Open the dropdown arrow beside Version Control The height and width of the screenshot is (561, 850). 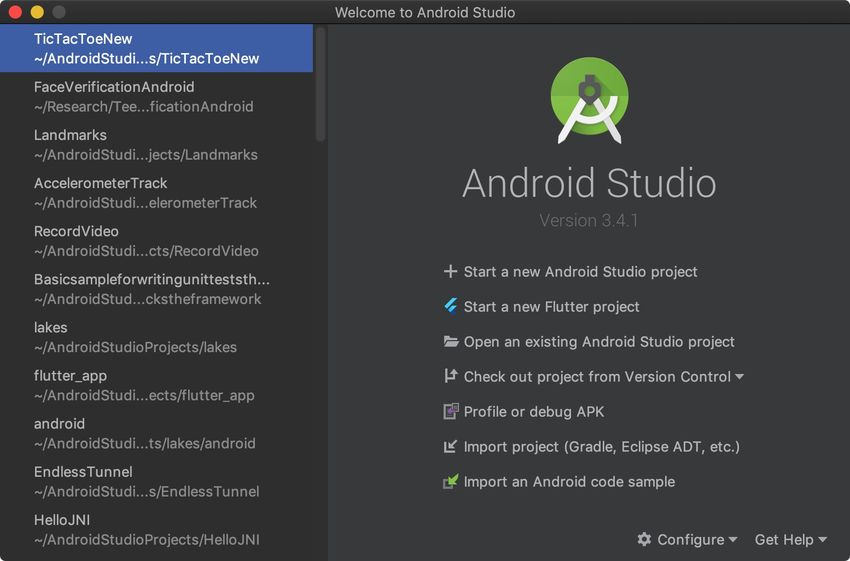[x=739, y=377]
